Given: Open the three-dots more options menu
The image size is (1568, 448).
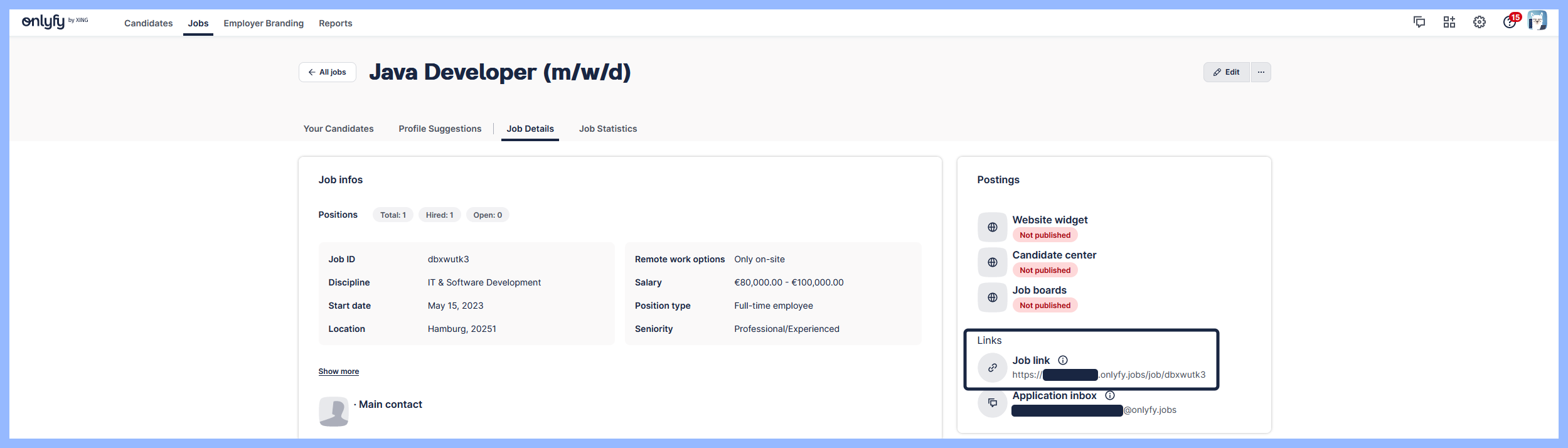Looking at the screenshot, I should click(1261, 72).
